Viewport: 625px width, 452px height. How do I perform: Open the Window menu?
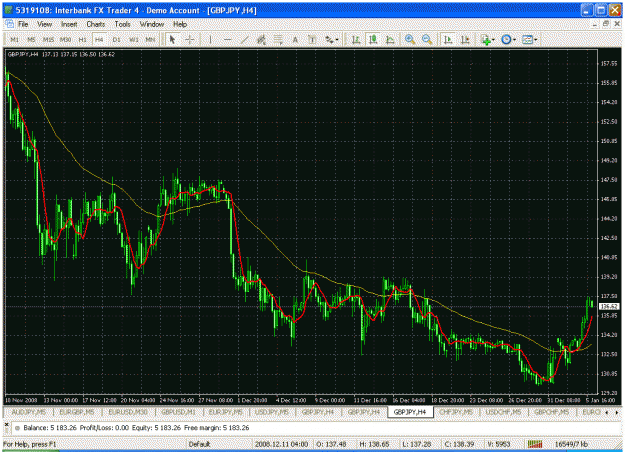point(152,24)
